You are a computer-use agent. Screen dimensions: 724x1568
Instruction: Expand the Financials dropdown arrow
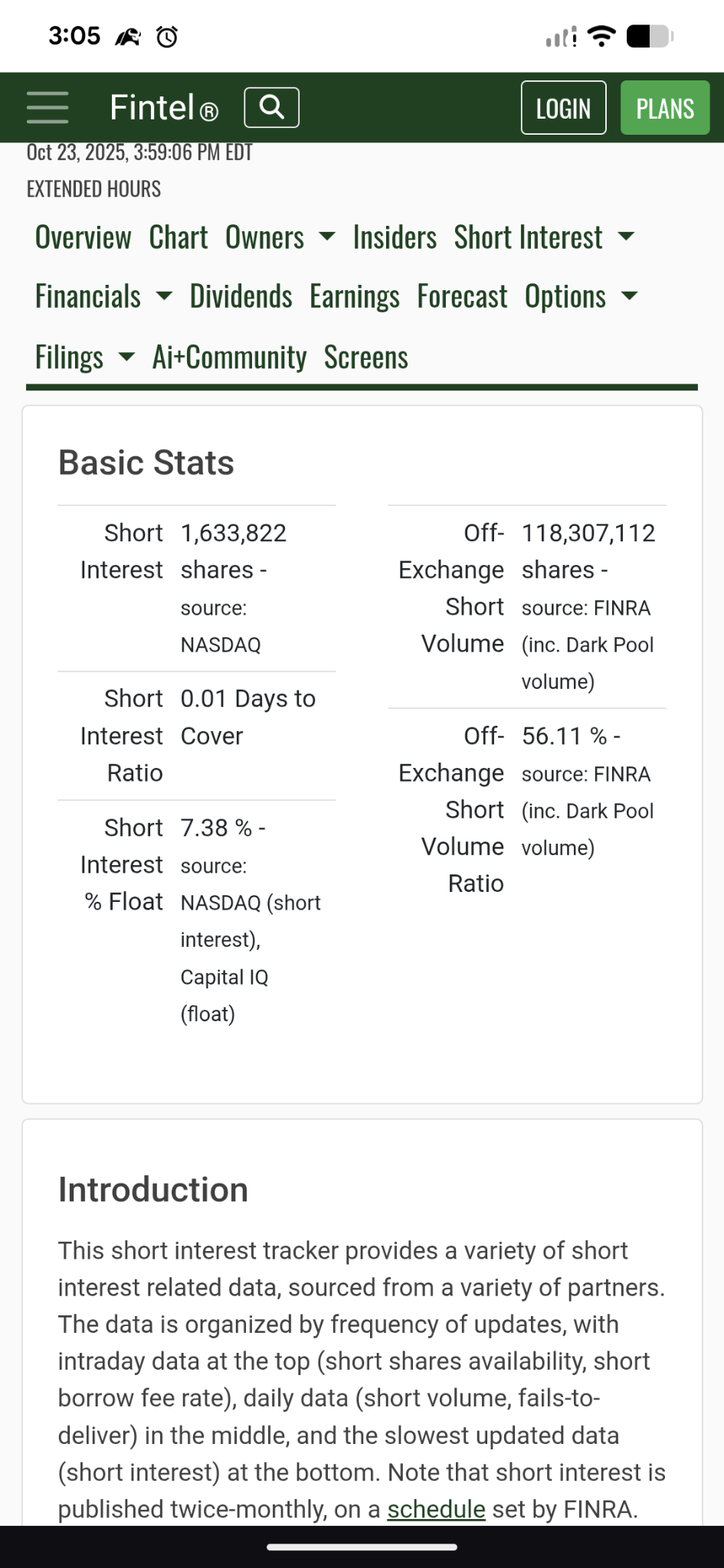[164, 296]
